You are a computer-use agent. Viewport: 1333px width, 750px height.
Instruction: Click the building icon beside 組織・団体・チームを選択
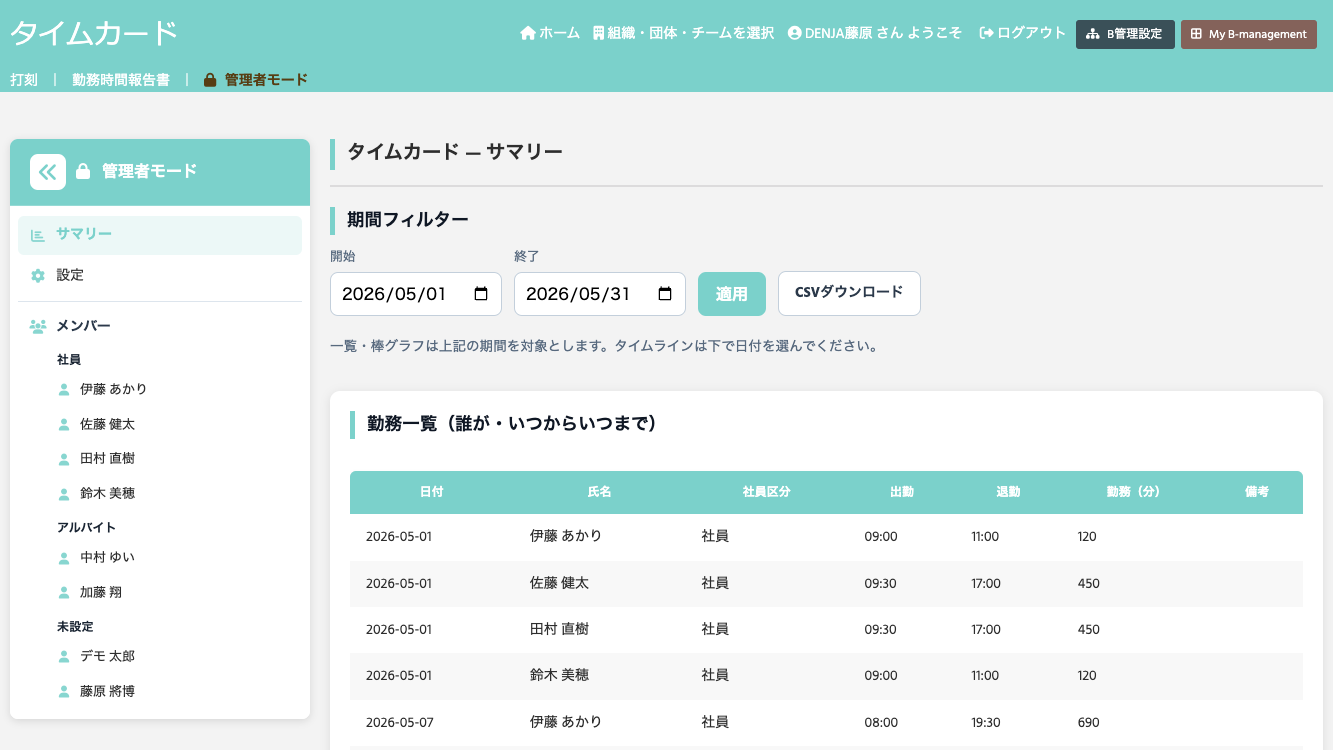click(598, 33)
